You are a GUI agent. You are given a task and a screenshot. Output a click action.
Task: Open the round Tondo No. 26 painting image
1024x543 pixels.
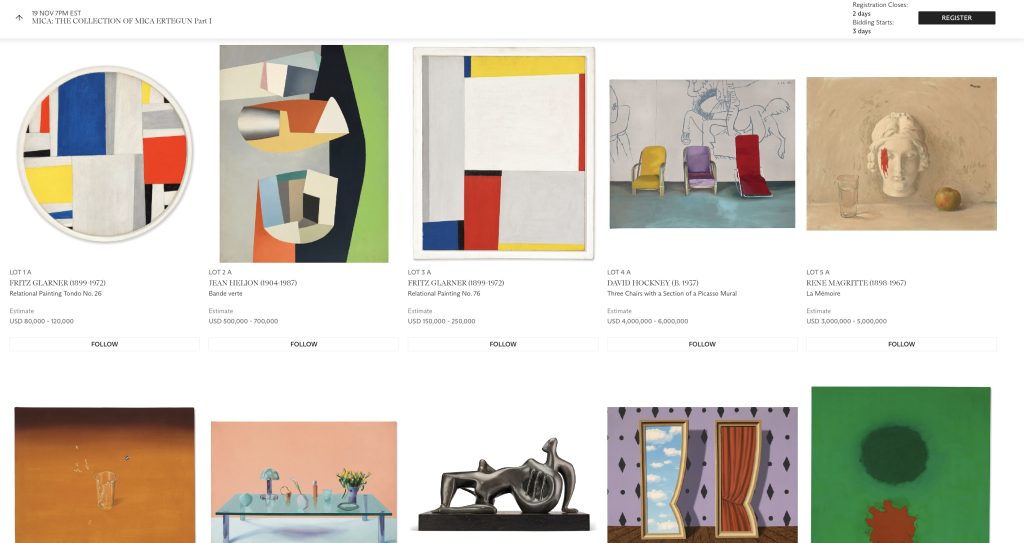[104, 154]
